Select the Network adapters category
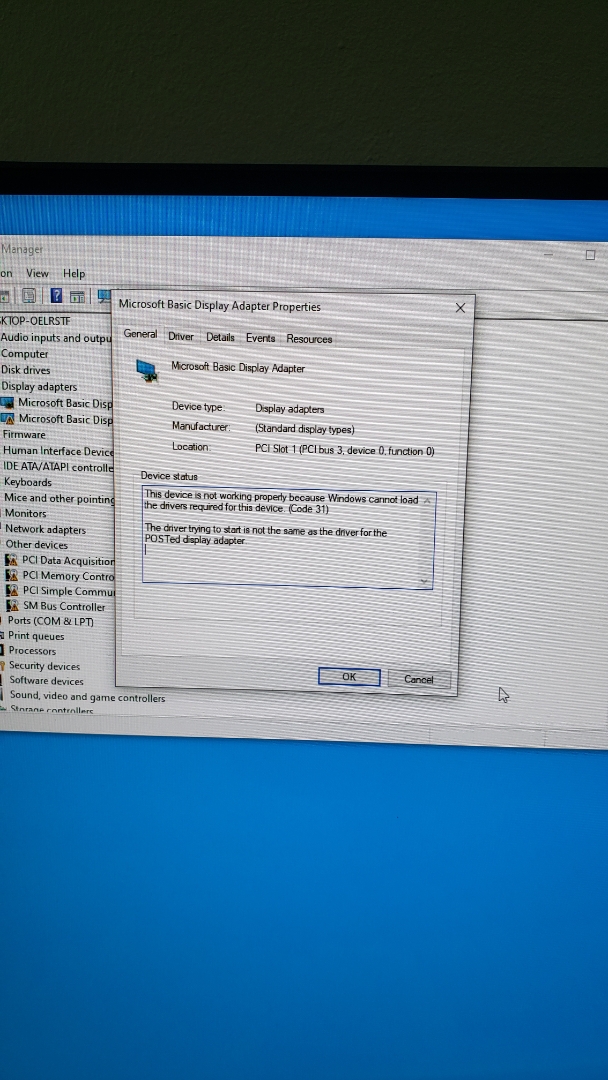Screen dimensions: 608x1080 pyautogui.click(x=46, y=530)
